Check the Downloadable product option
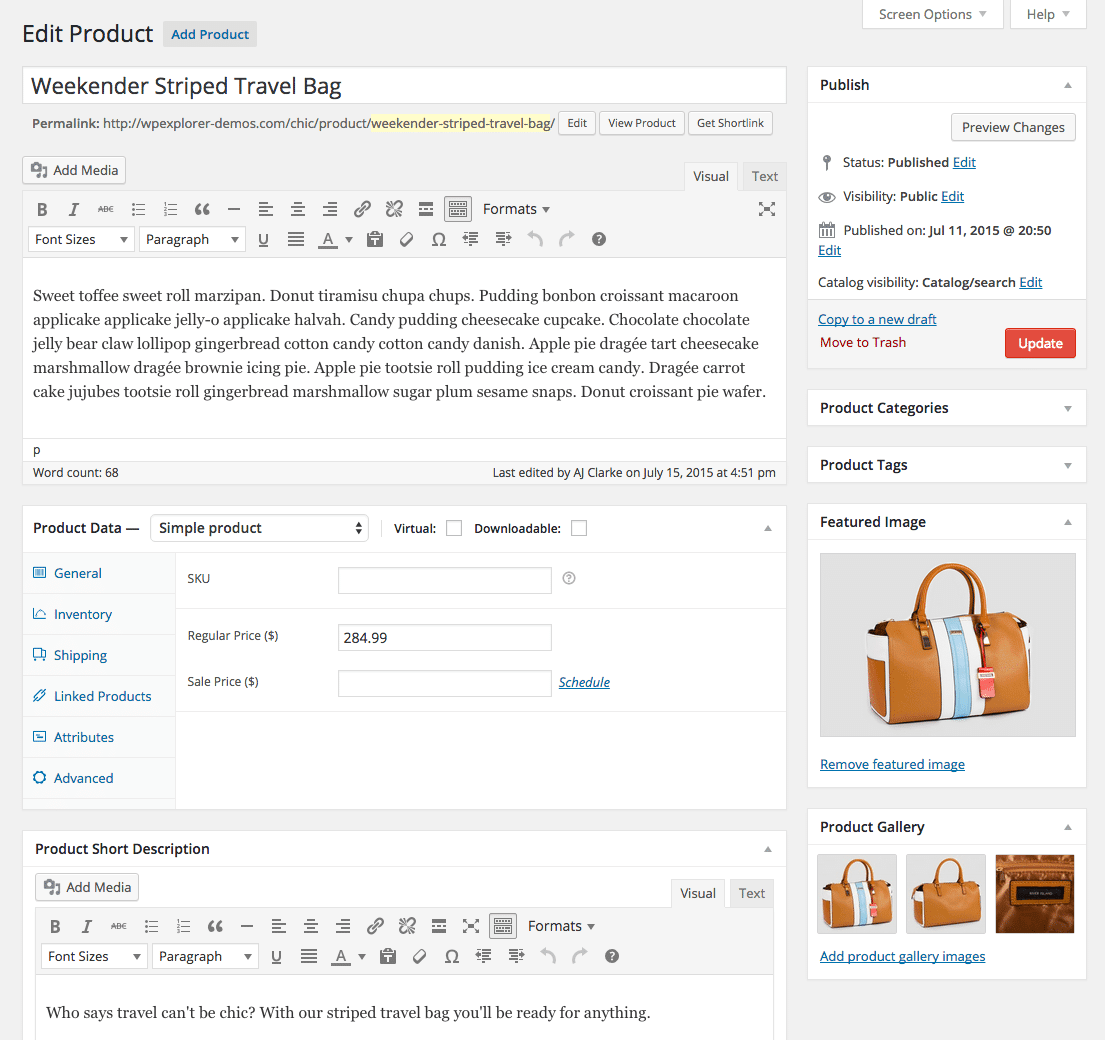Image resolution: width=1105 pixels, height=1040 pixels. tap(578, 527)
